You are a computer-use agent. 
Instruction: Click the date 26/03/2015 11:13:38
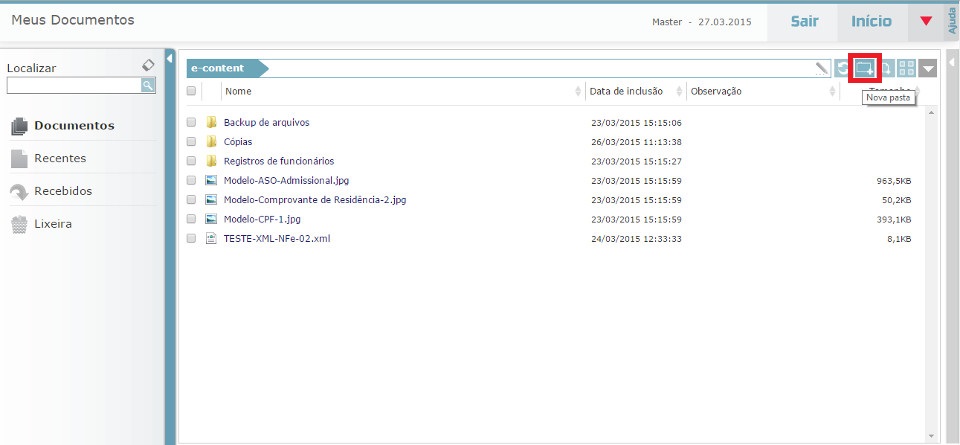636,142
